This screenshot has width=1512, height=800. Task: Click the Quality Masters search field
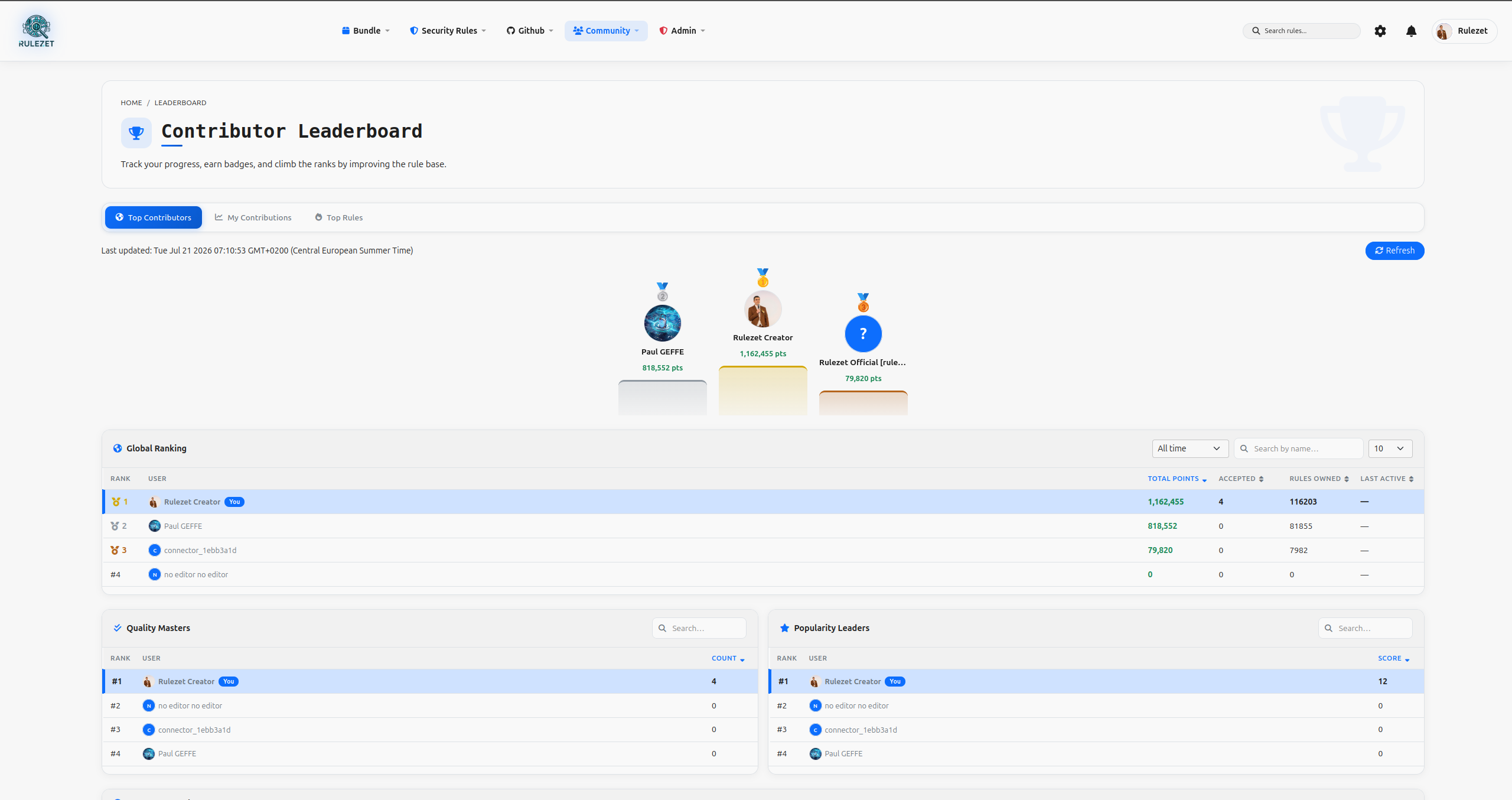point(699,628)
